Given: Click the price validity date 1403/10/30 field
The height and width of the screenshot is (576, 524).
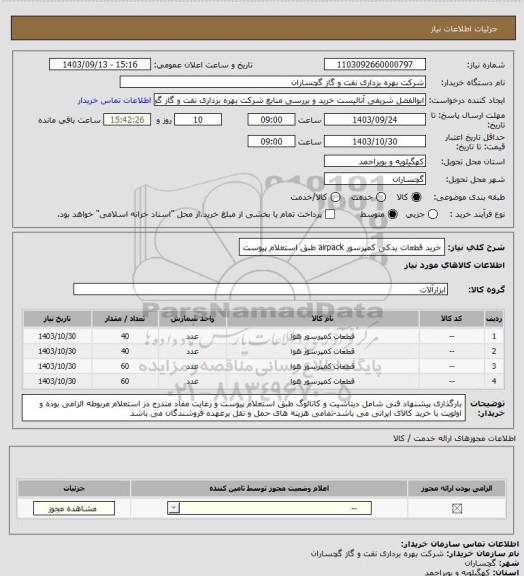Looking at the screenshot, I should (375, 141).
